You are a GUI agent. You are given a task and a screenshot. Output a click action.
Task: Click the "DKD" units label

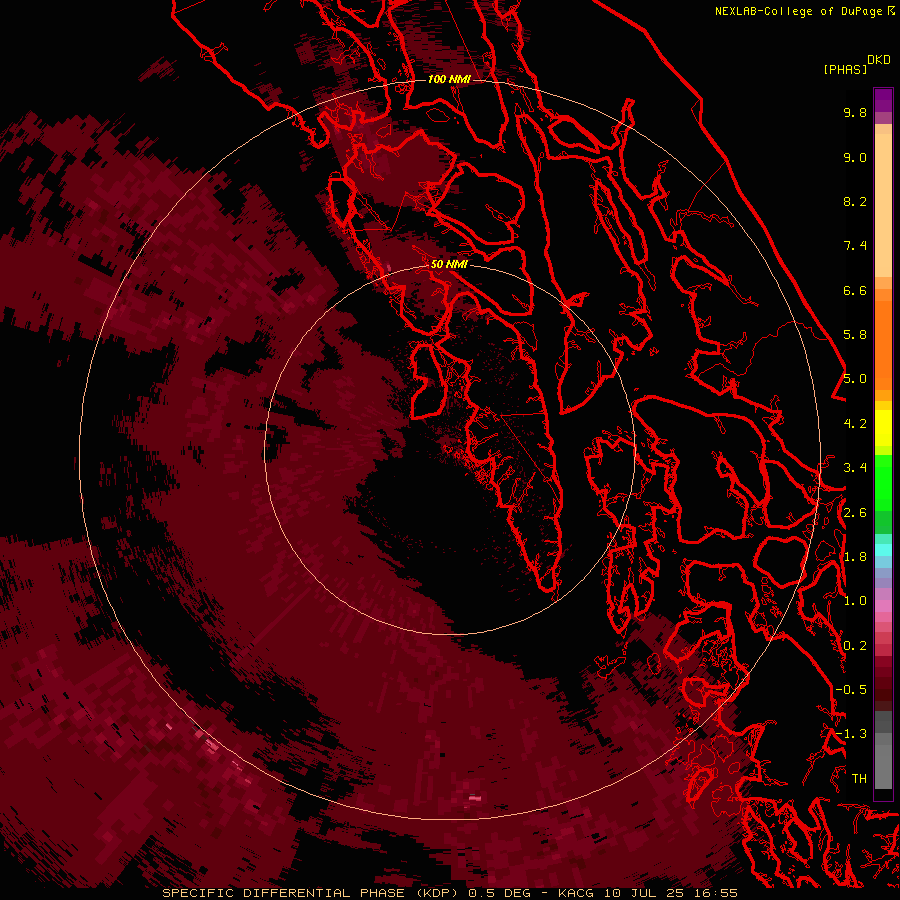(x=879, y=60)
